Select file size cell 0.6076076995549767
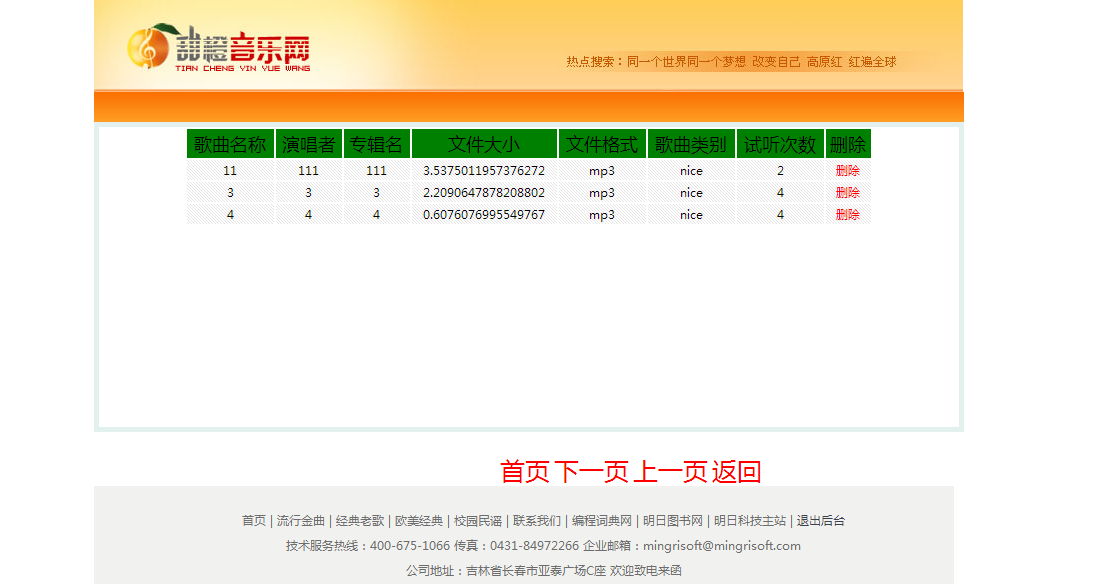 click(x=484, y=214)
